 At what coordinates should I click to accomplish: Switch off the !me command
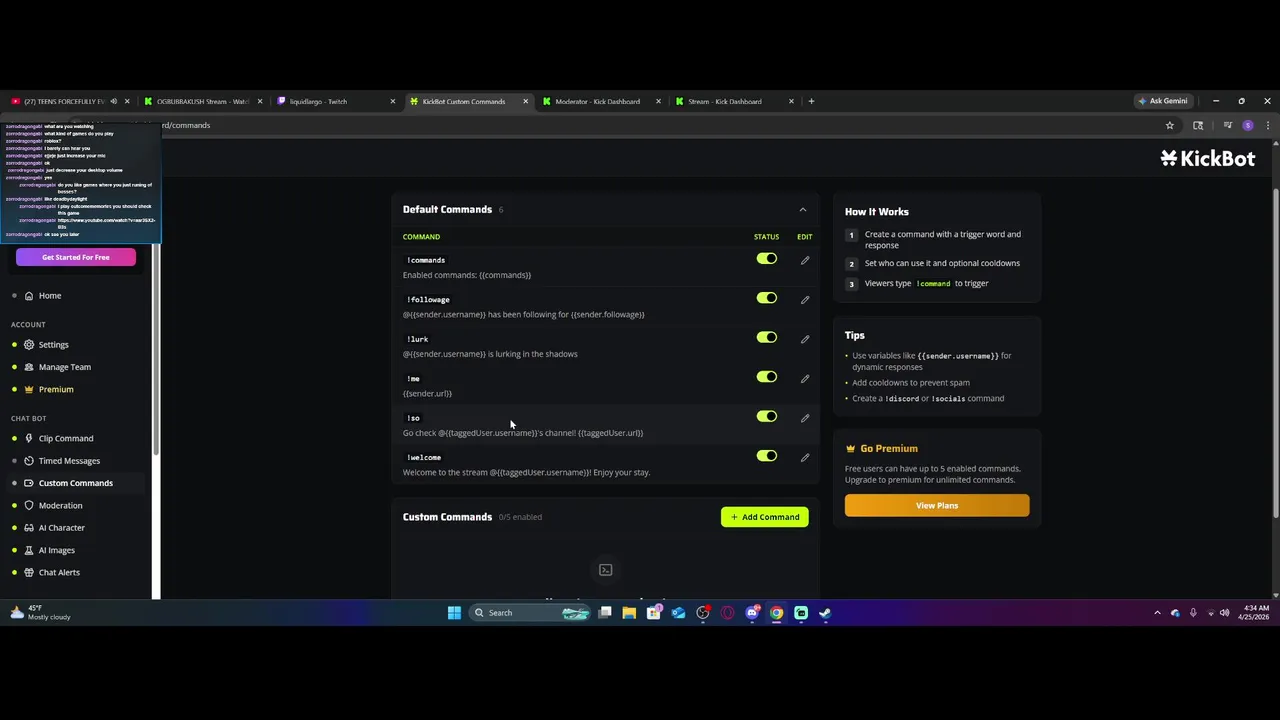click(767, 377)
